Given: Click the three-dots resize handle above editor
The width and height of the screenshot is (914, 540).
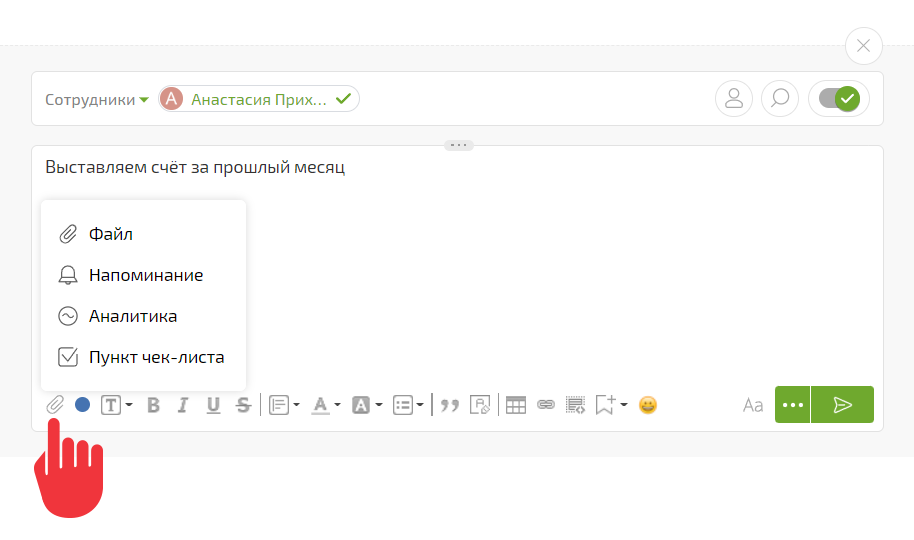Looking at the screenshot, I should pyautogui.click(x=458, y=145).
